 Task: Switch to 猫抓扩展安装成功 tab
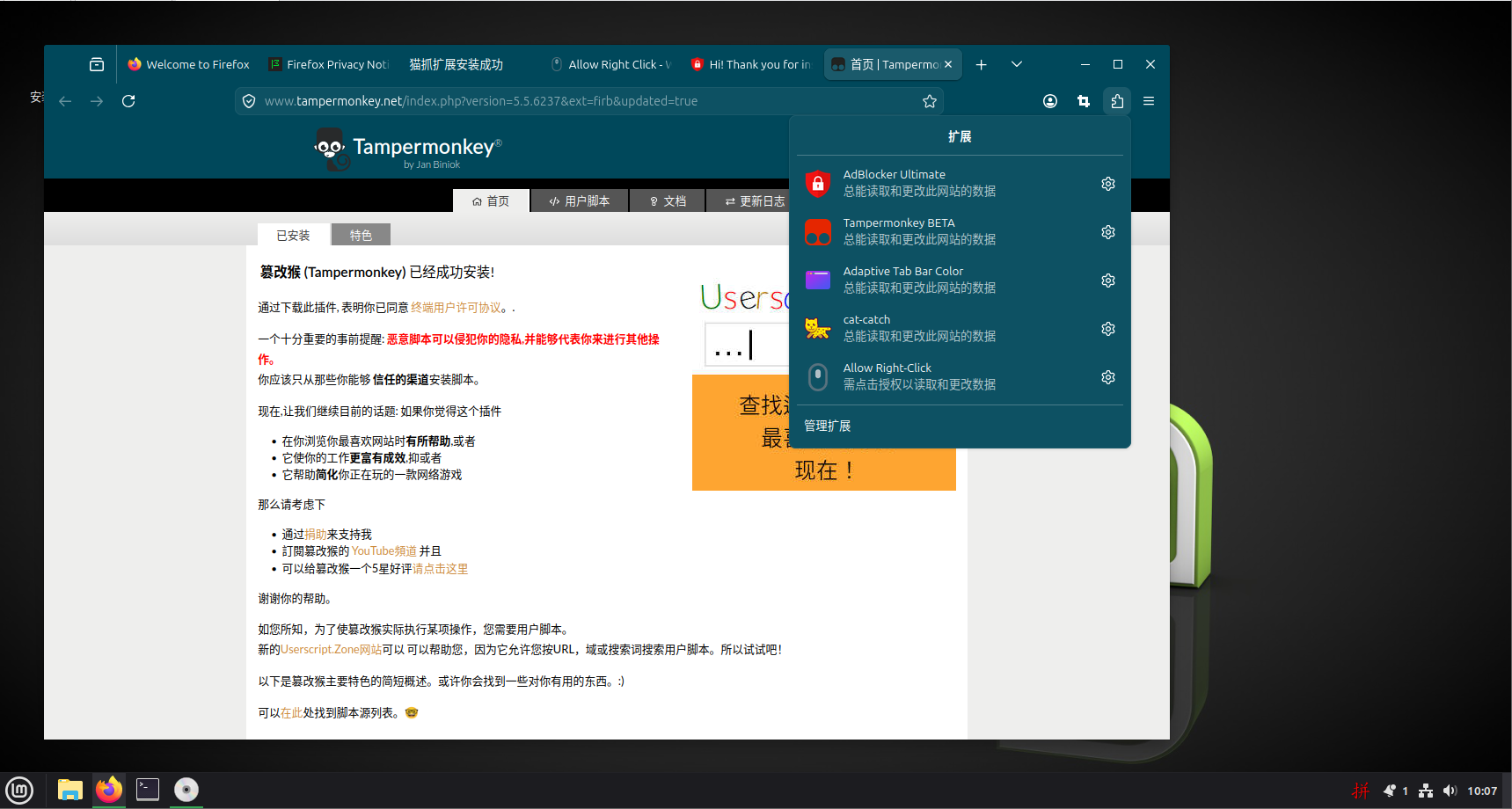[x=468, y=64]
